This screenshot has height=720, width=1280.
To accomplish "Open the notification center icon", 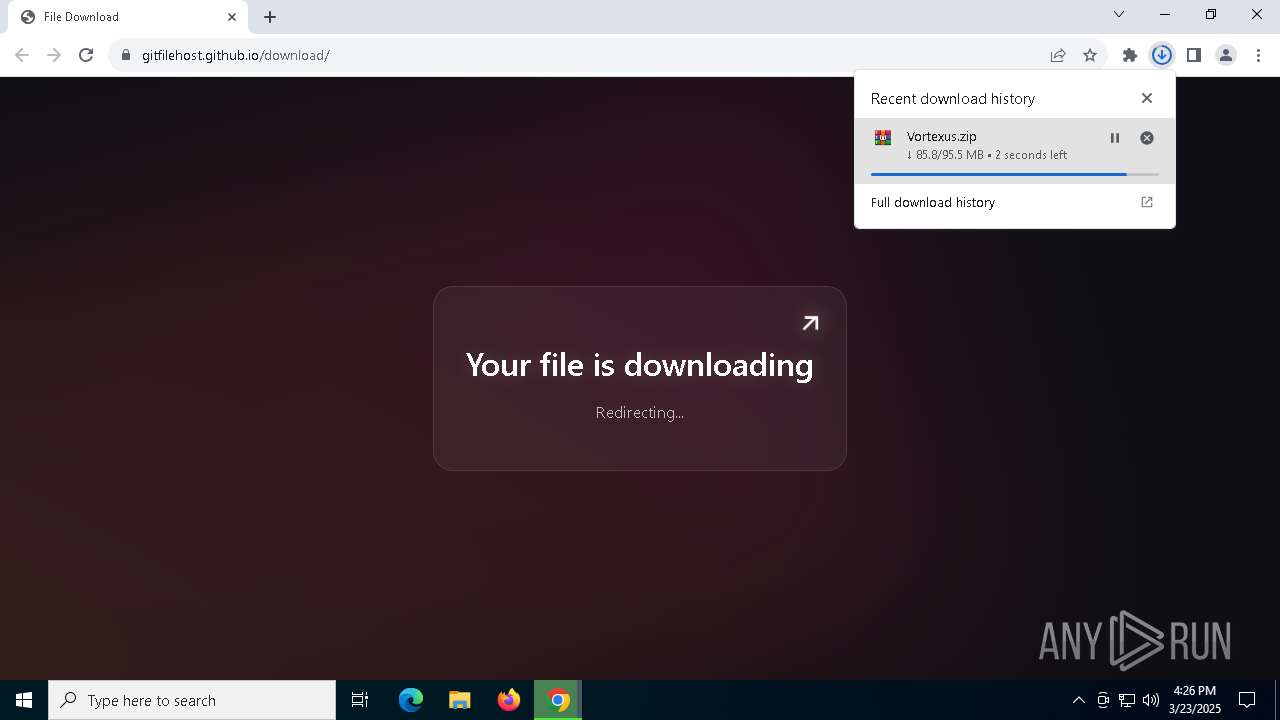I will [1248, 700].
